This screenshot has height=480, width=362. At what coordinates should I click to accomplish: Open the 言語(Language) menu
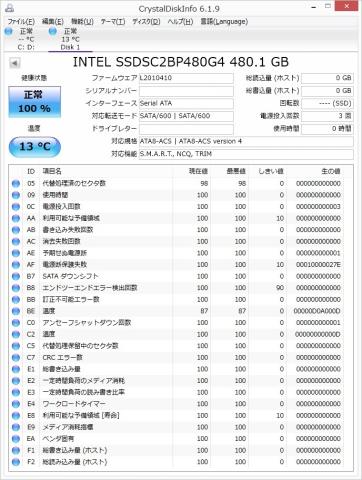224,22
